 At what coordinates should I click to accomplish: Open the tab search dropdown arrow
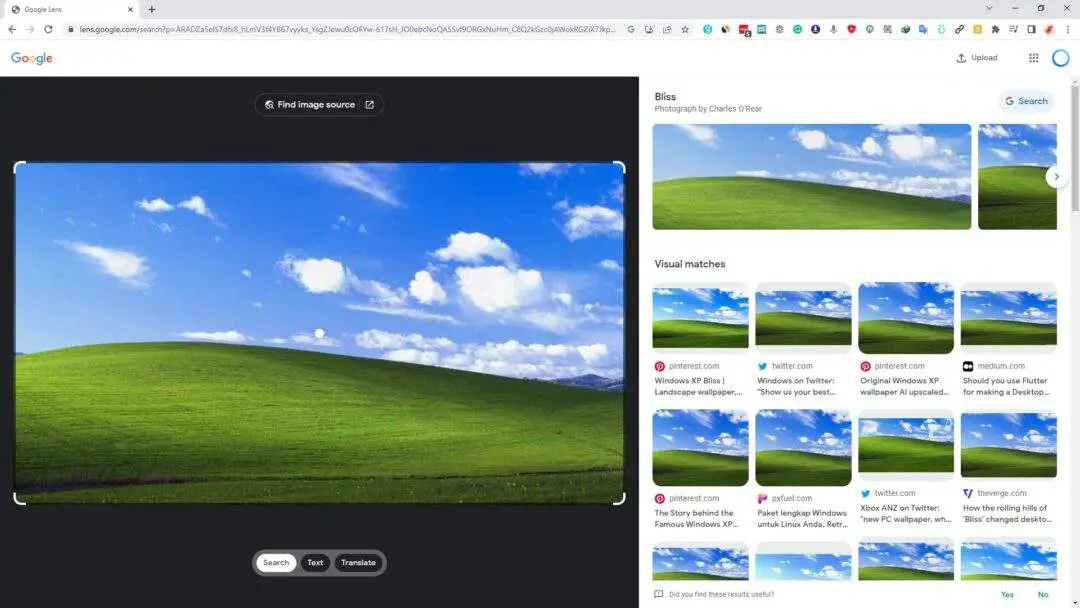point(989,8)
